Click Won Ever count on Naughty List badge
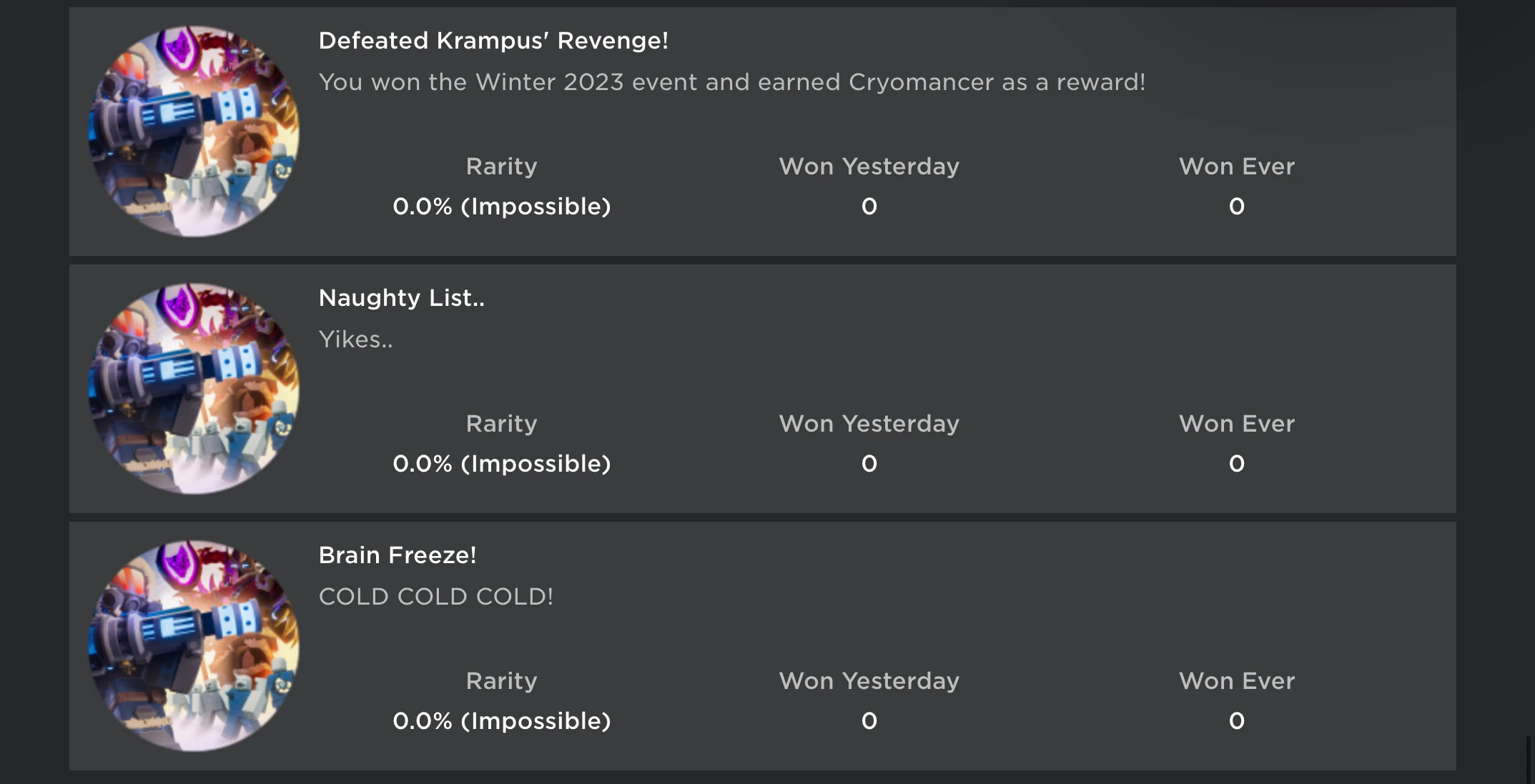This screenshot has width=1535, height=784. [1236, 464]
